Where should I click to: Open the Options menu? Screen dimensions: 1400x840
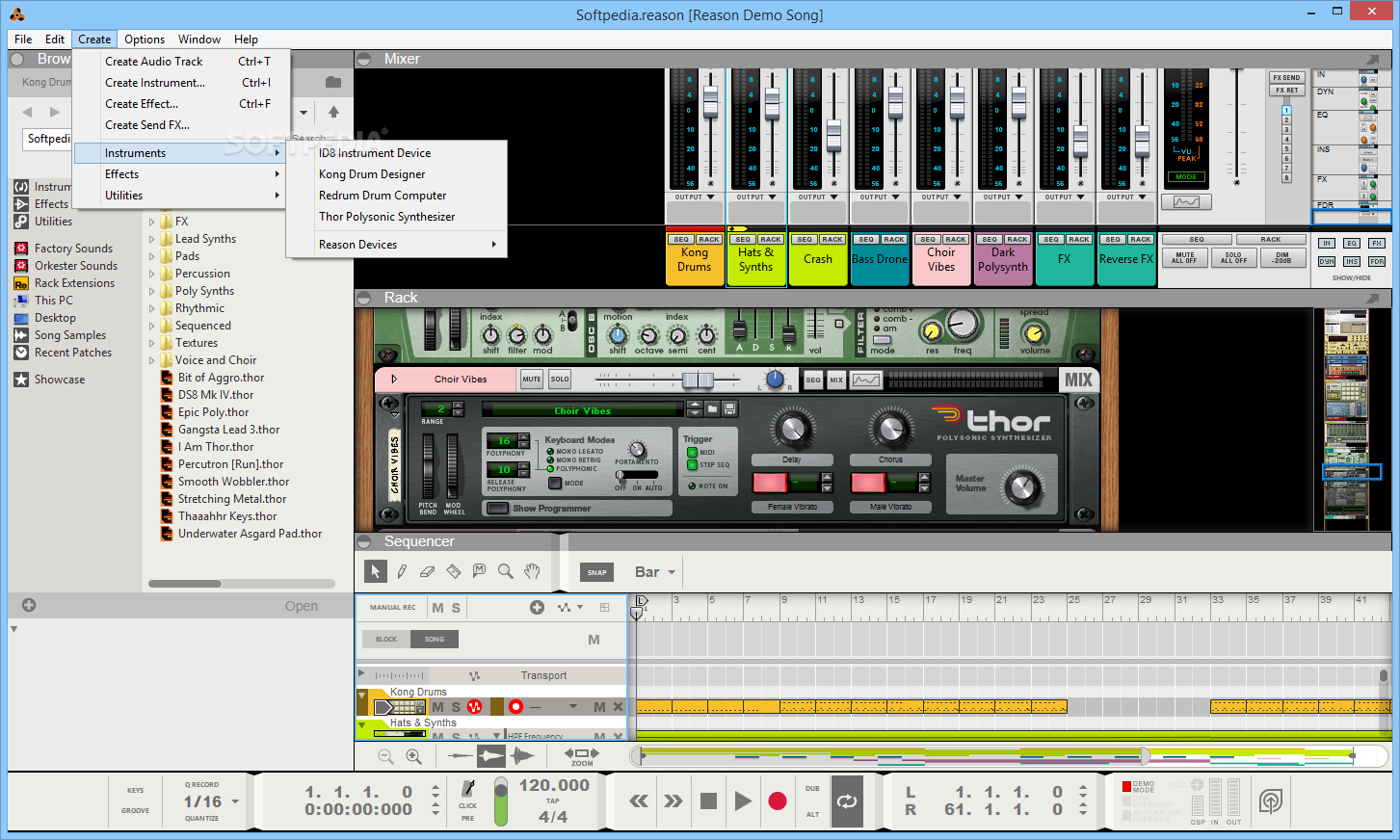[x=145, y=39]
